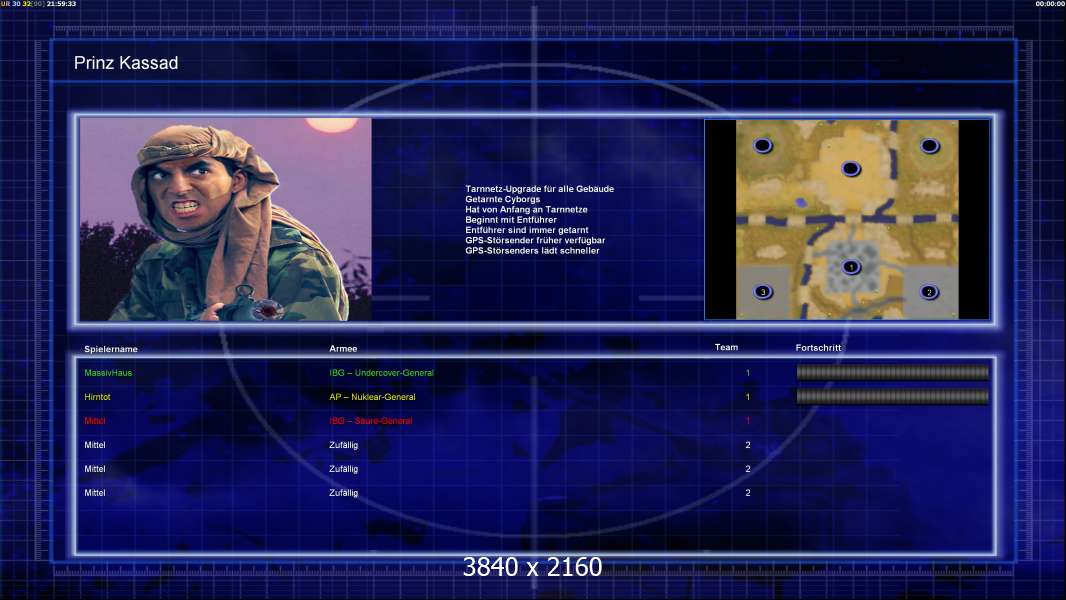
Task: Click 'GPS-Störsenders lädt schneller' line
Action: point(532,251)
